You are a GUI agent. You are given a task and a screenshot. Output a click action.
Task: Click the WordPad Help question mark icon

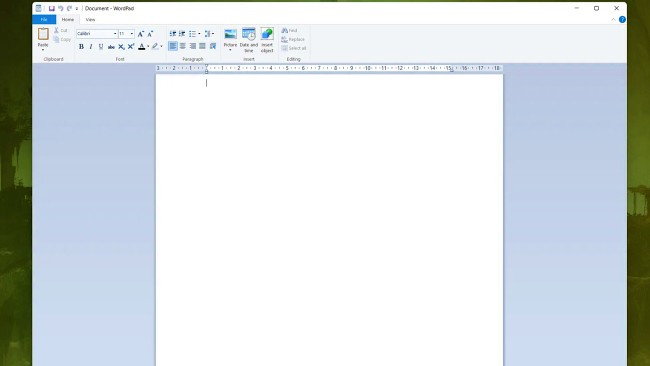click(622, 19)
